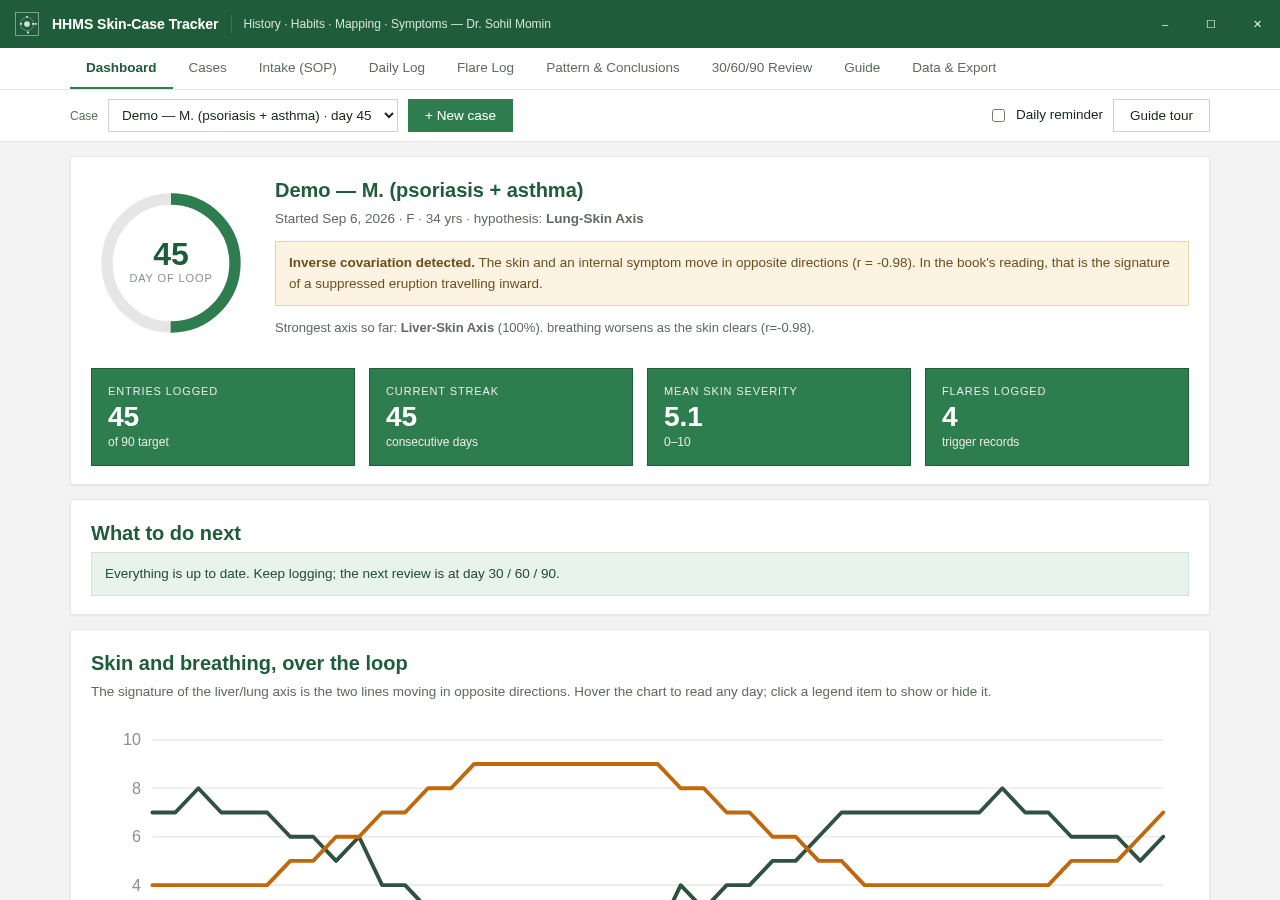Open the Case selector dropdown
Image resolution: width=1280 pixels, height=900 pixels.
(x=253, y=115)
